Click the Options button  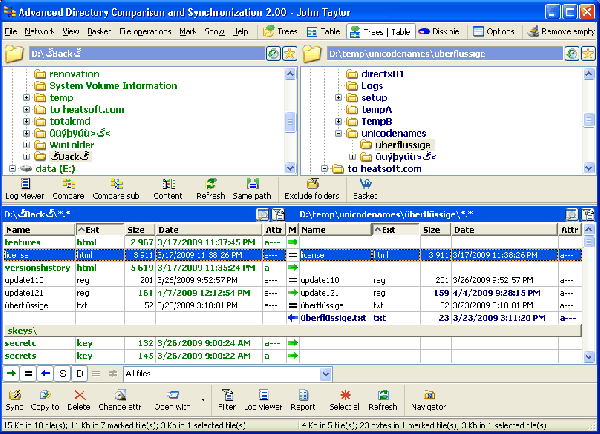coord(493,32)
